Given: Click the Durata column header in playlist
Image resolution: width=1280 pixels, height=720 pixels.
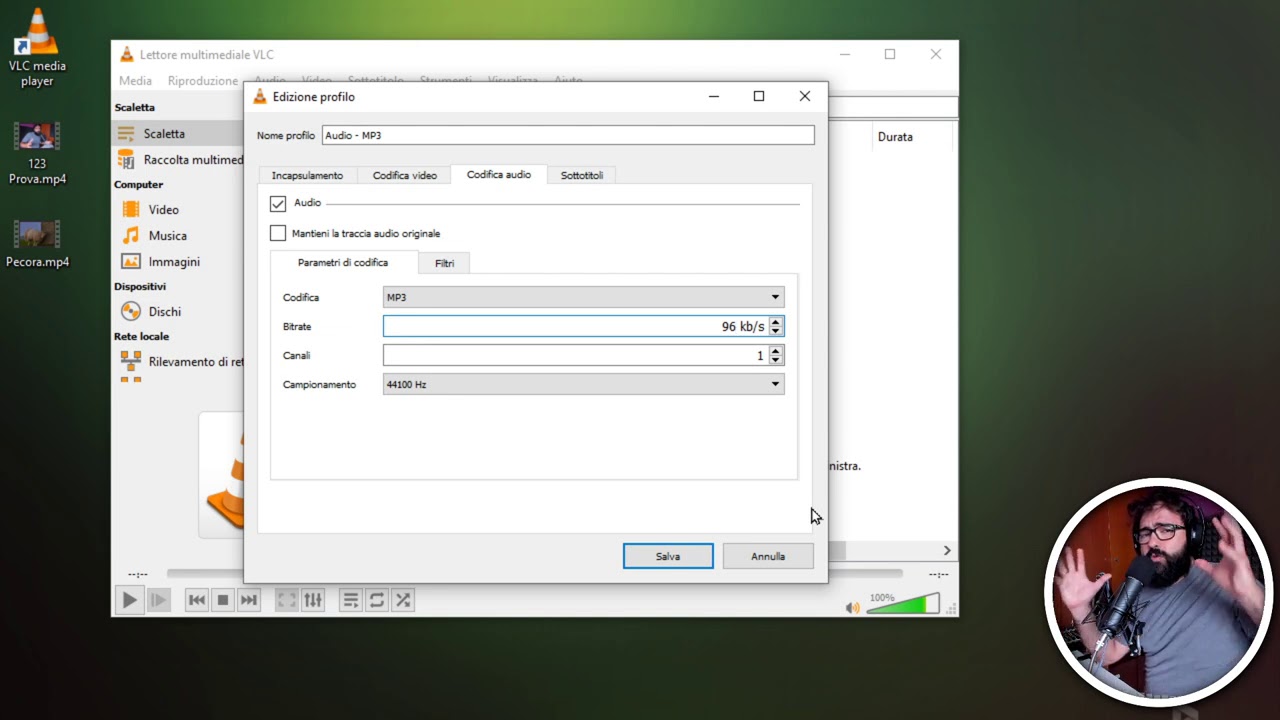Looking at the screenshot, I should 895,137.
